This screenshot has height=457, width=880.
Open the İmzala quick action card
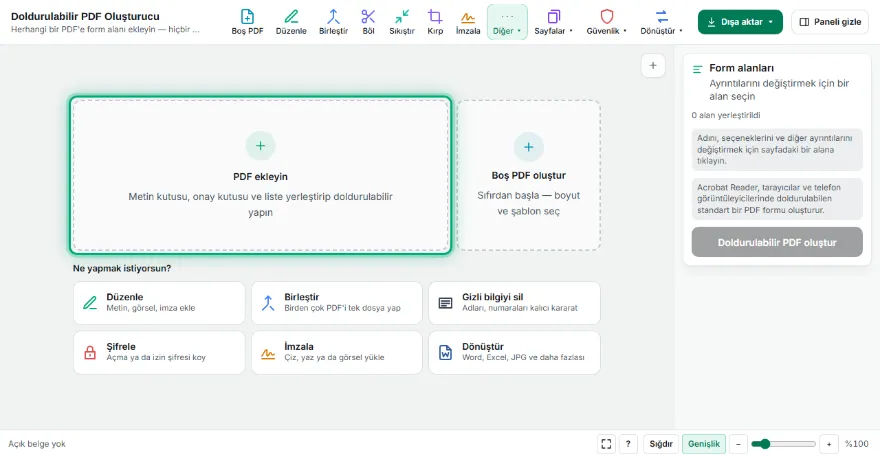point(337,353)
